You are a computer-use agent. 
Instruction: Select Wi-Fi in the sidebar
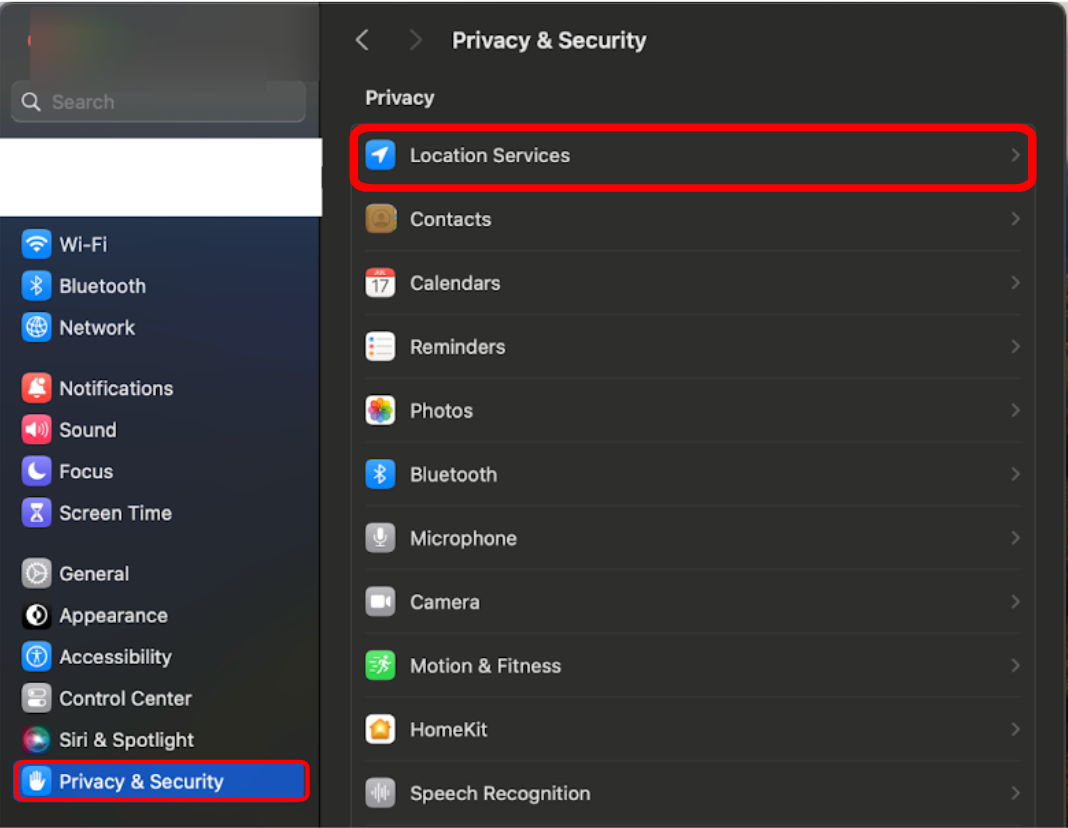coord(161,244)
